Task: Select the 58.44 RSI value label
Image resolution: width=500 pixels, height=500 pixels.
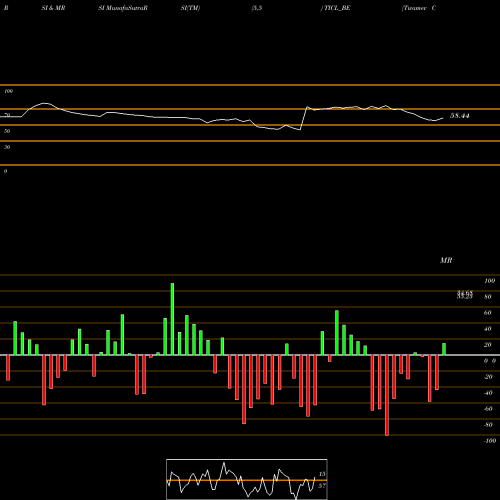Action: tap(460, 116)
